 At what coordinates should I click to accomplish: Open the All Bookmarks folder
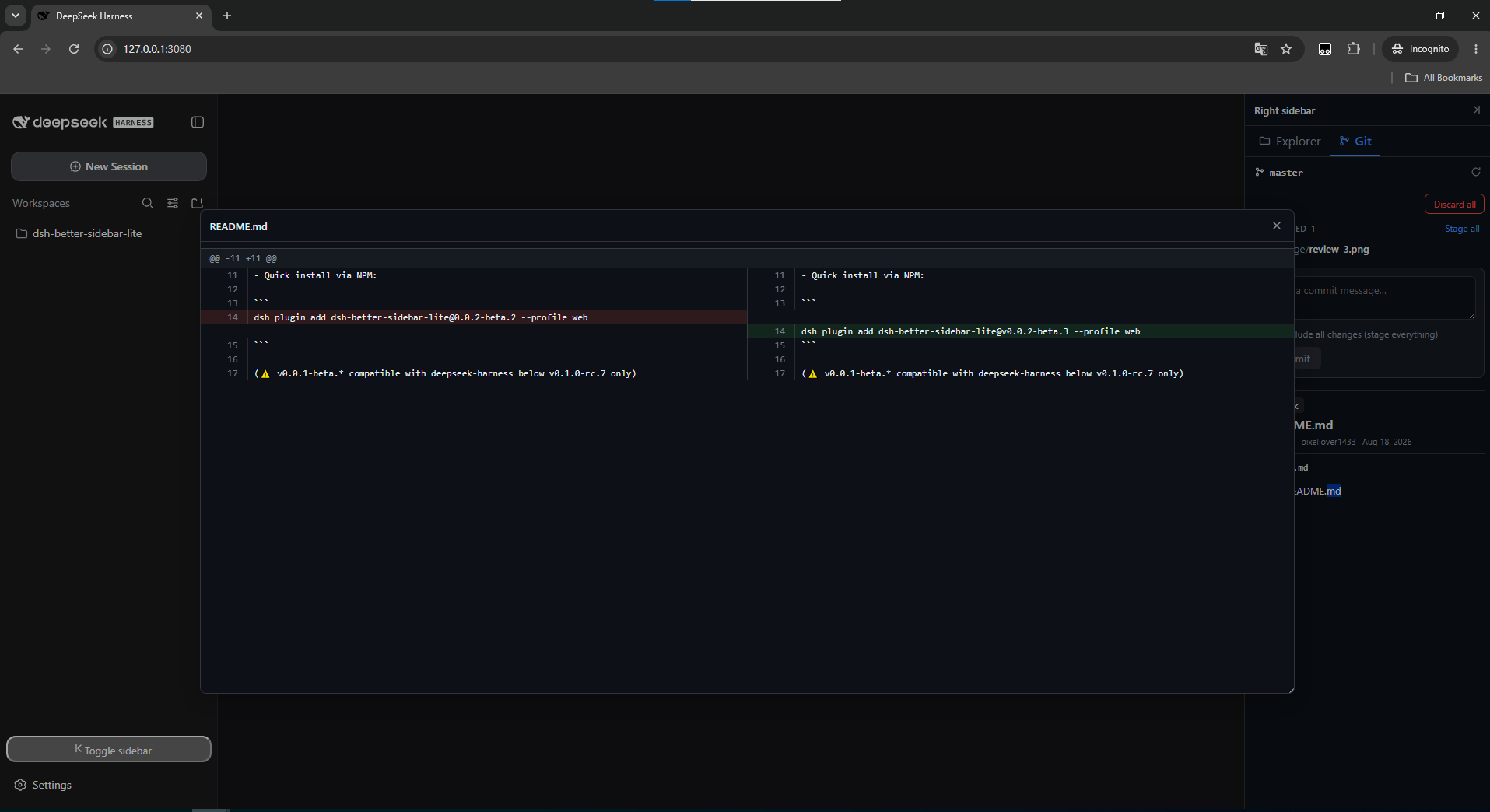1444,78
